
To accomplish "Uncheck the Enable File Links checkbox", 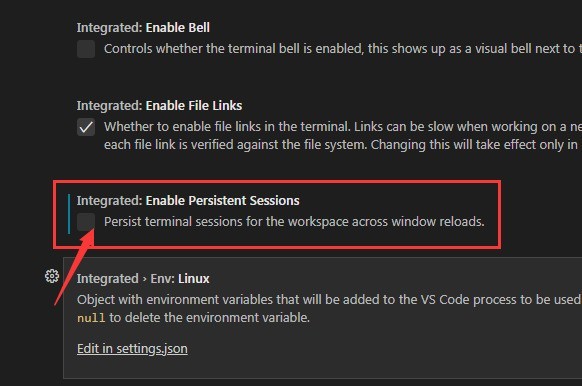I will pyautogui.click(x=86, y=127).
